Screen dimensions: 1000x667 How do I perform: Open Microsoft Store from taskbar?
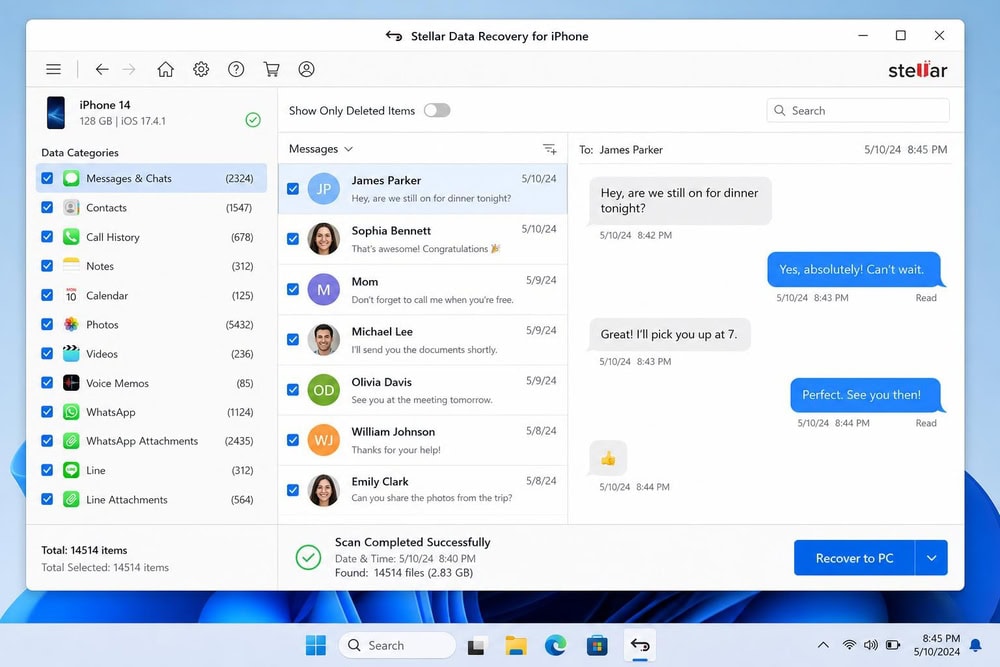tap(597, 645)
